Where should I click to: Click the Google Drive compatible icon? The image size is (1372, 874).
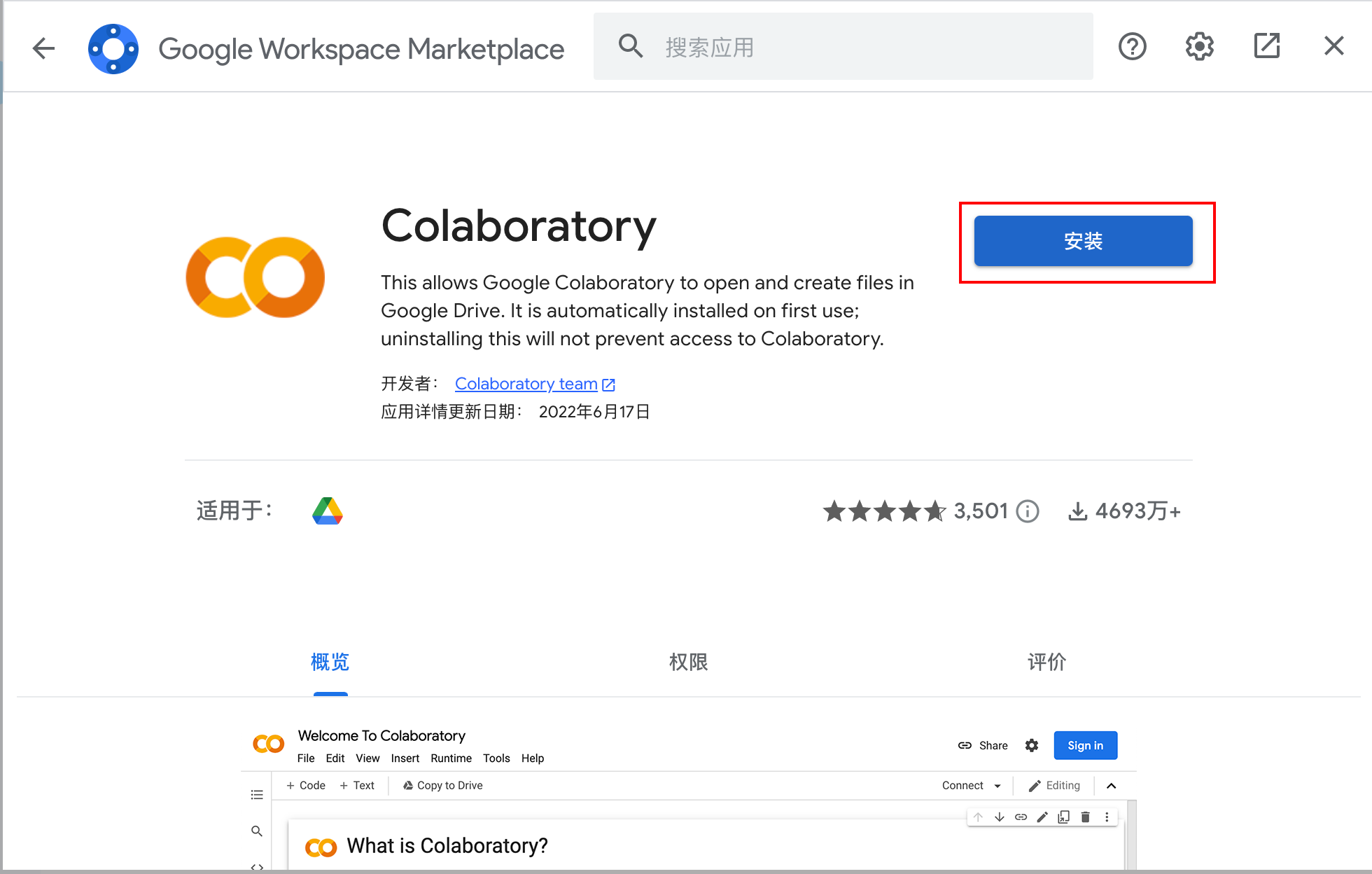pos(328,511)
